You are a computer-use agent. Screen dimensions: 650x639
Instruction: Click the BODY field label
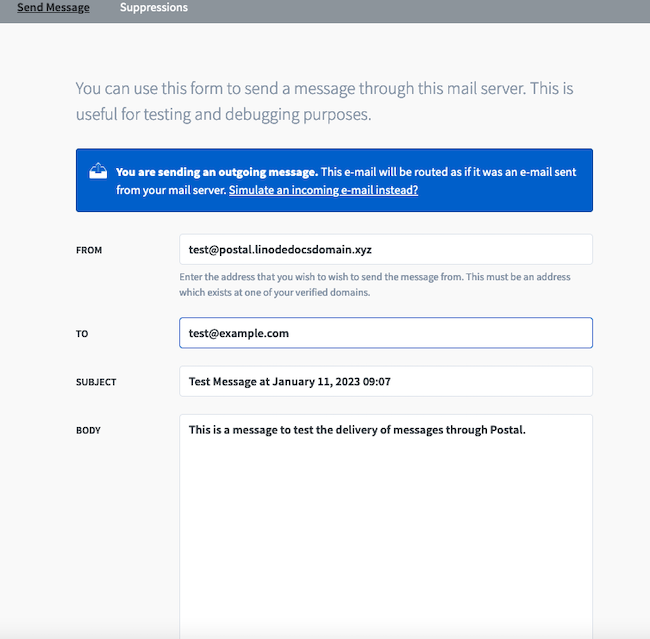pos(88,431)
